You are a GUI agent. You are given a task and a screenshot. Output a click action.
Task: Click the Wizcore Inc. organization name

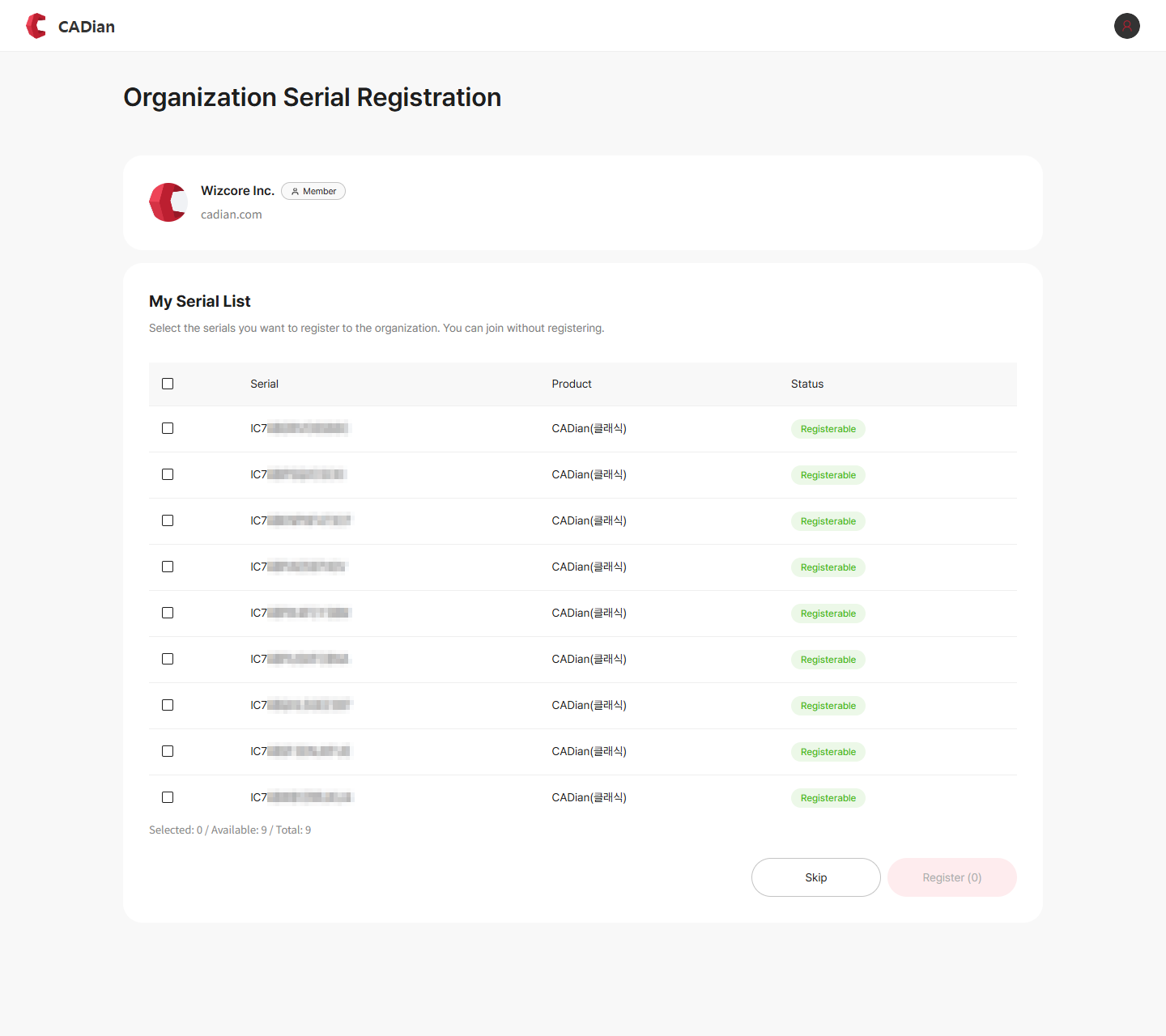[237, 191]
